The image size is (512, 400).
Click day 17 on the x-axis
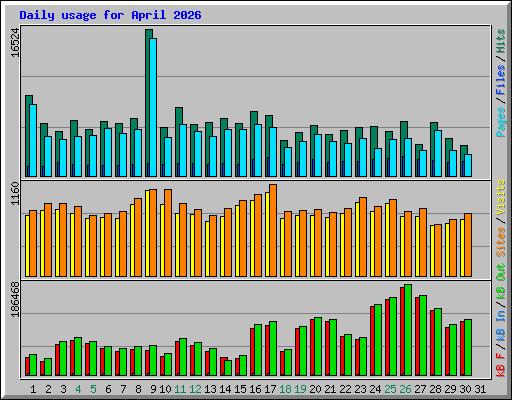[x=270, y=389]
